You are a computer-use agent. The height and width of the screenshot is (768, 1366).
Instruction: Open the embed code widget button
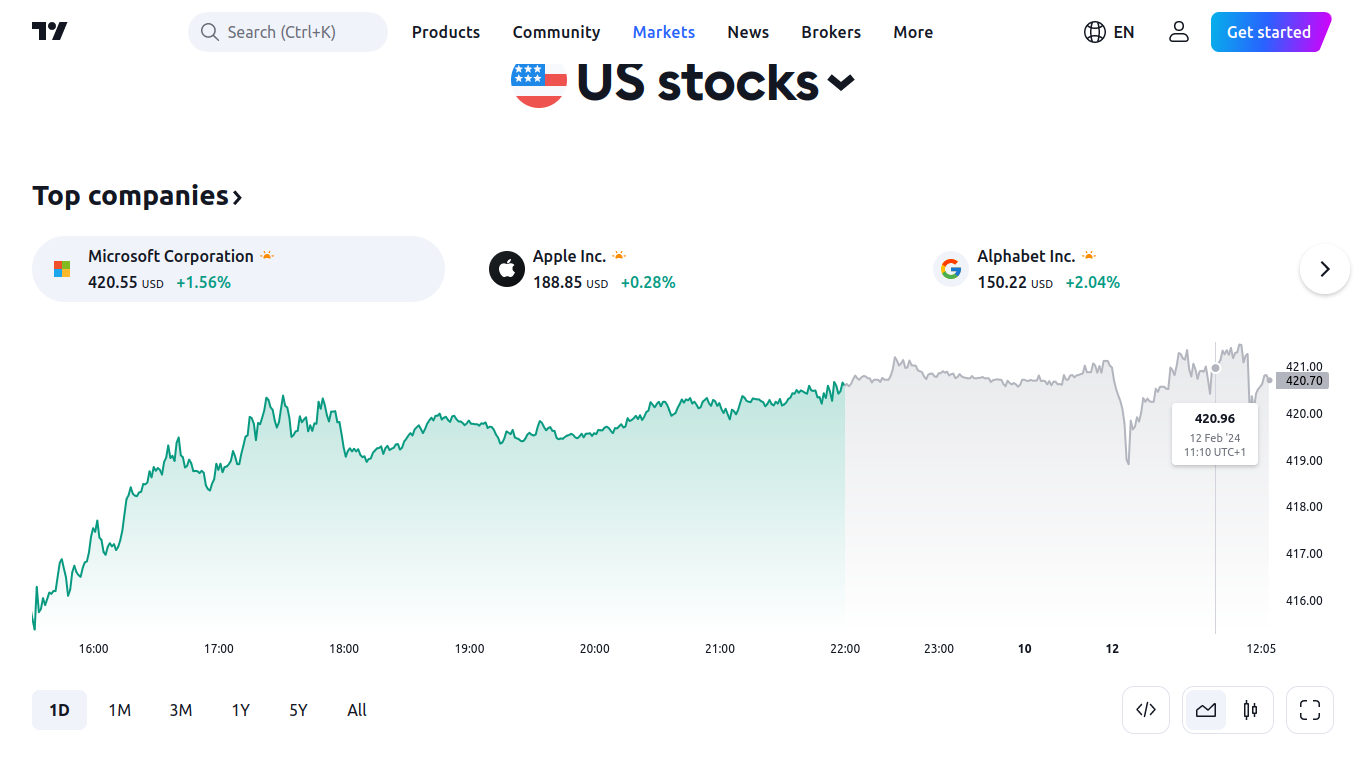pos(1146,710)
